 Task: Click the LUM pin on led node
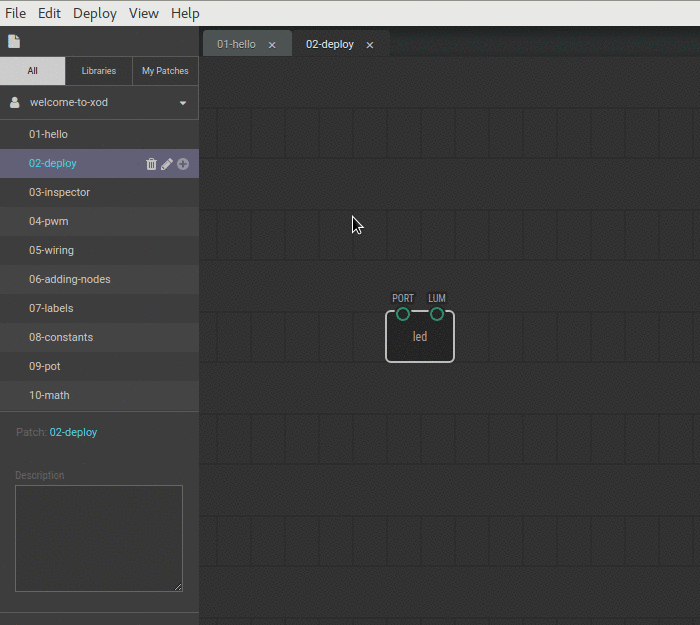click(x=437, y=314)
